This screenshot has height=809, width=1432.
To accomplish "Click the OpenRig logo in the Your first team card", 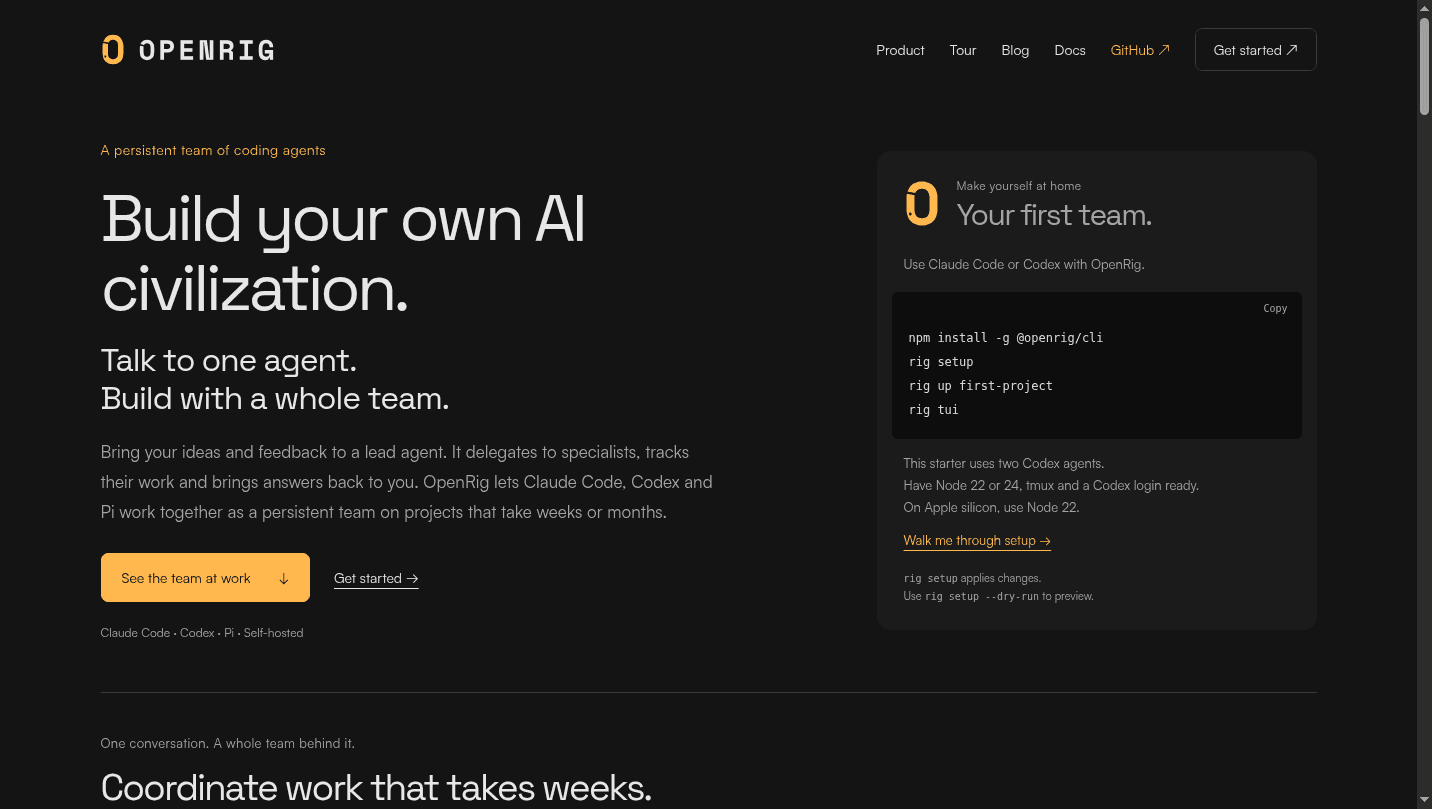I will pyautogui.click(x=922, y=203).
